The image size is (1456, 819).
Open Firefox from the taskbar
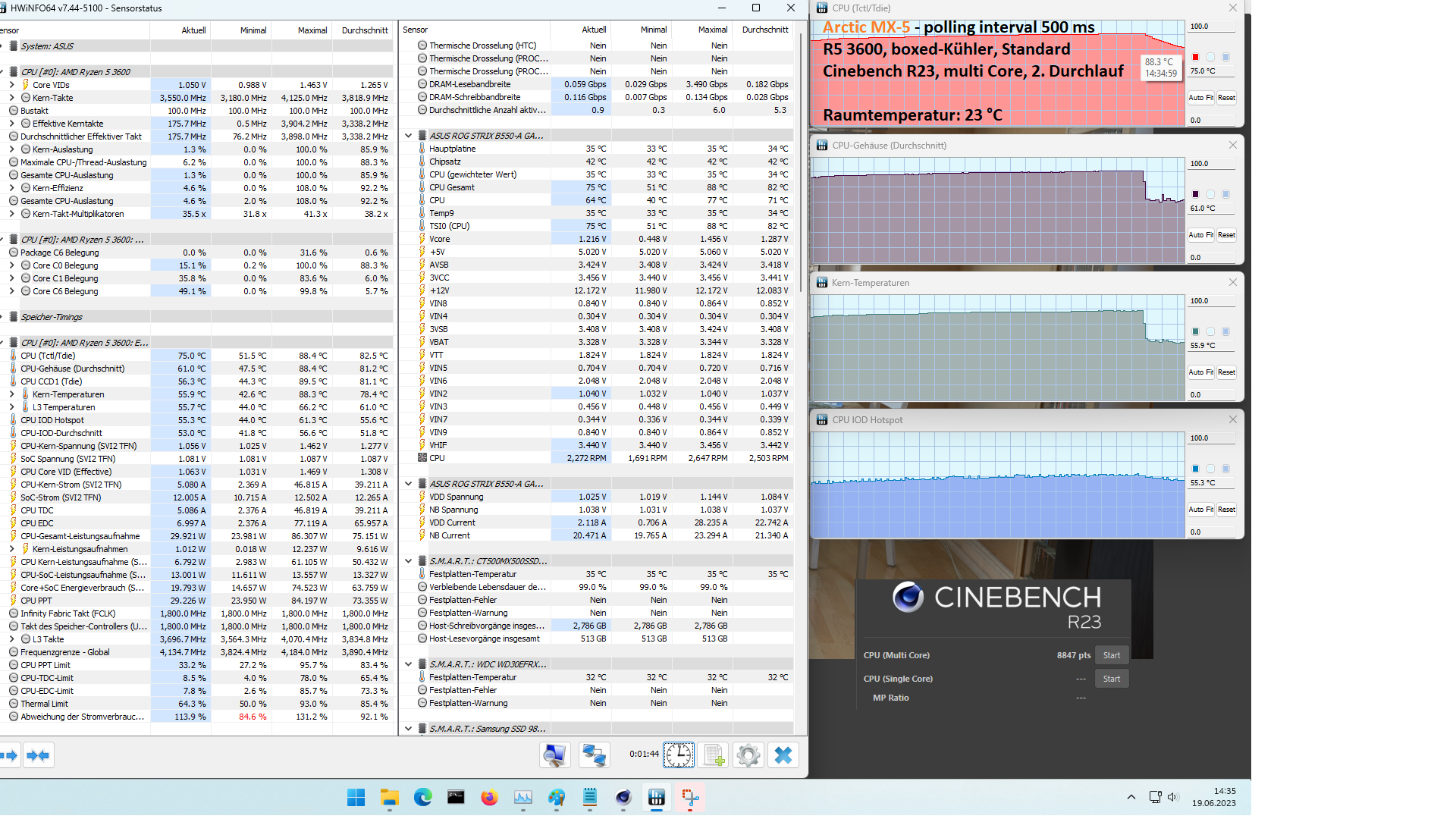click(x=489, y=798)
